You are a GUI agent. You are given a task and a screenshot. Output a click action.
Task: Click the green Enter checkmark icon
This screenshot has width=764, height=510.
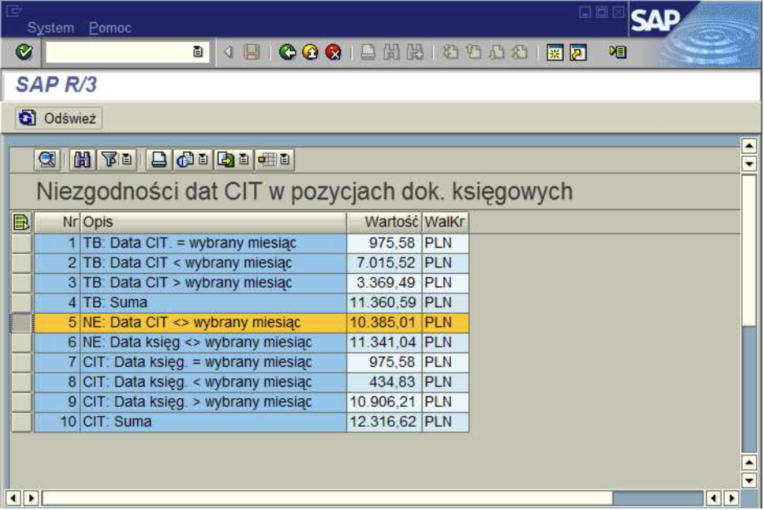click(x=23, y=52)
